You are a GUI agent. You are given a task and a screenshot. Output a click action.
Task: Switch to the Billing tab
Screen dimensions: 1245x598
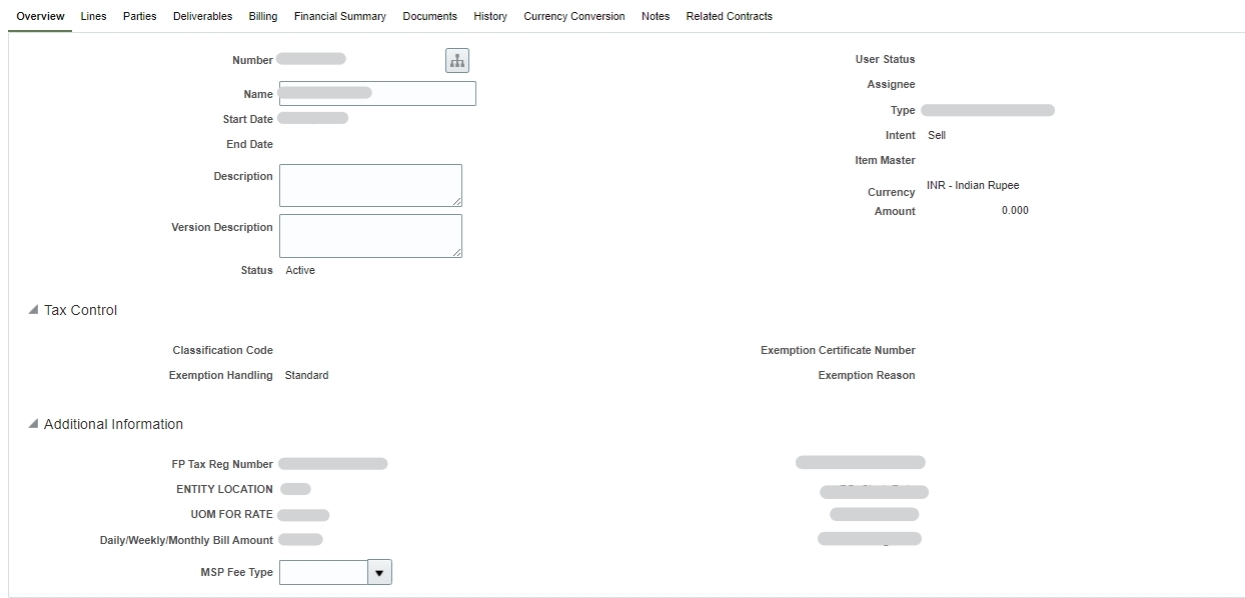point(261,16)
